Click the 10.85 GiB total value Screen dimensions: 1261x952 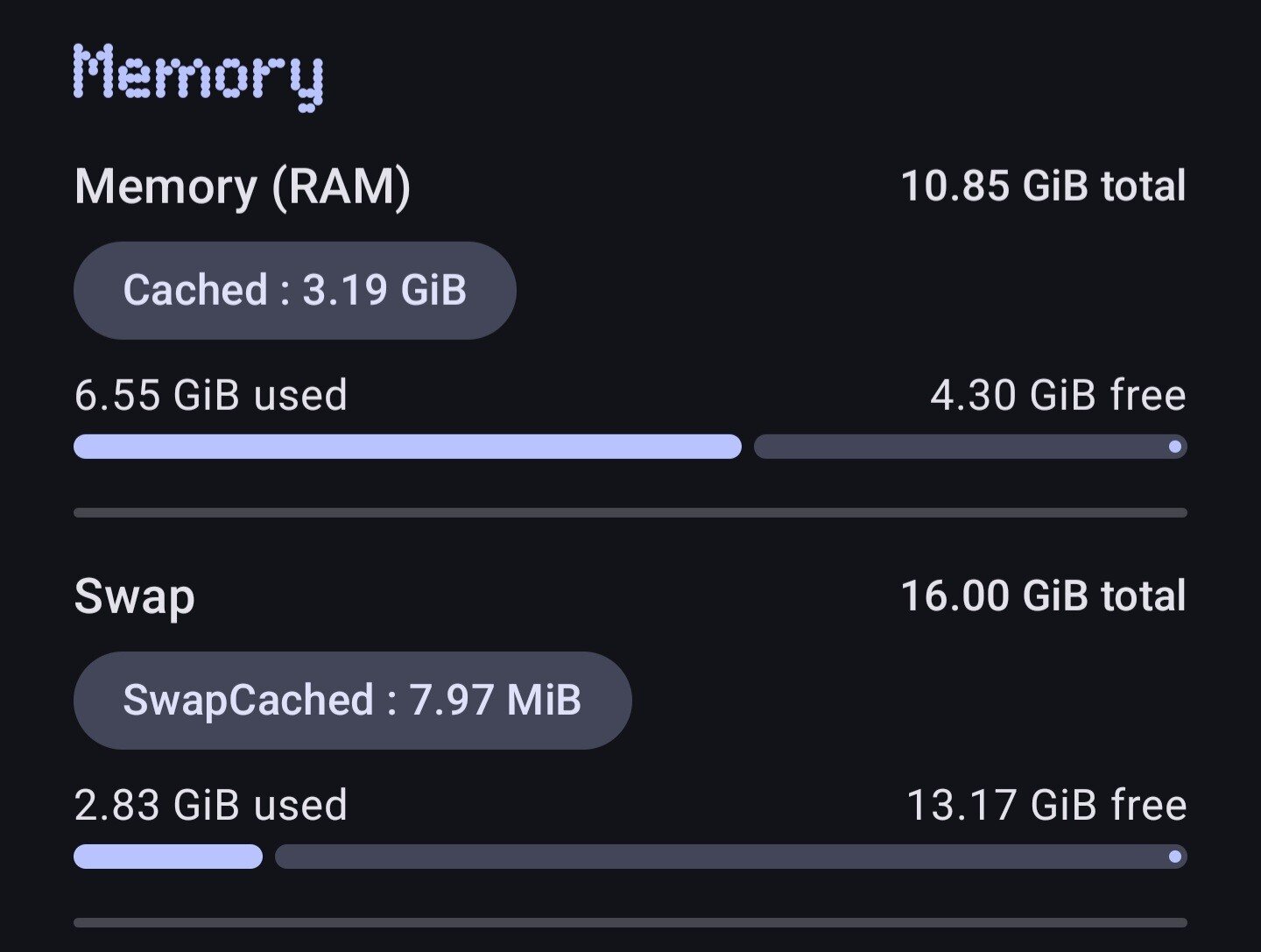point(1043,187)
